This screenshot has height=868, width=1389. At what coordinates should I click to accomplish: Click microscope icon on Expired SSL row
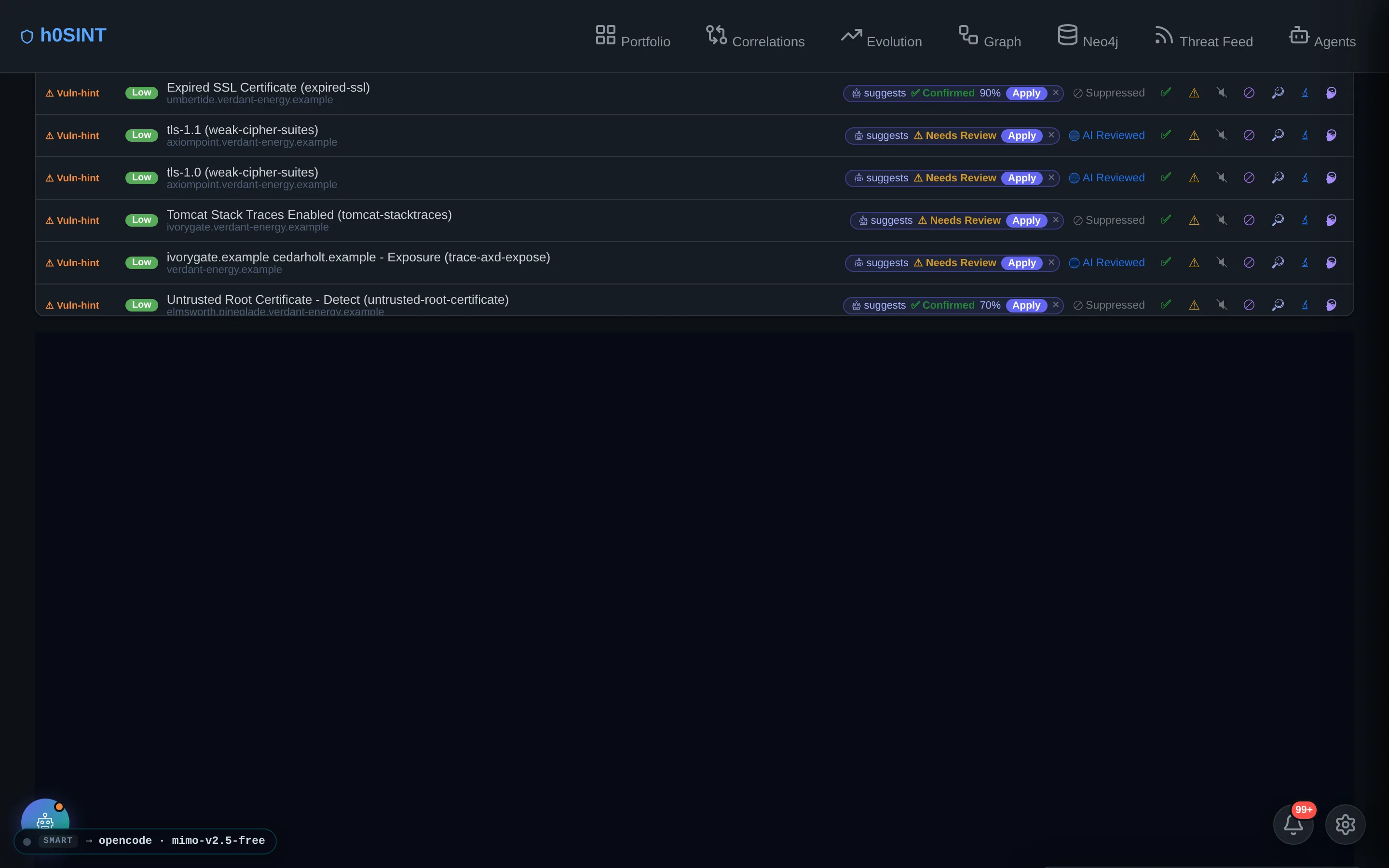pos(1305,93)
